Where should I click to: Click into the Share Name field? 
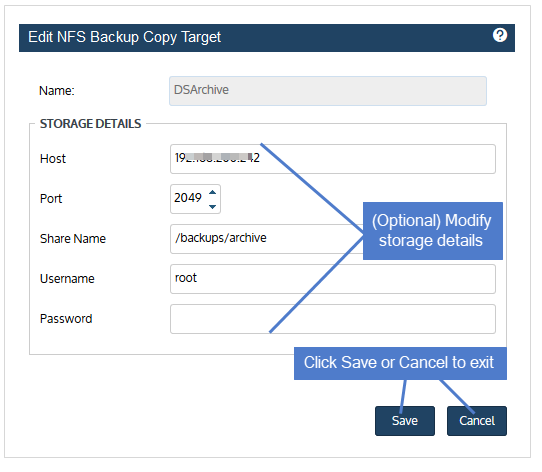click(267, 239)
